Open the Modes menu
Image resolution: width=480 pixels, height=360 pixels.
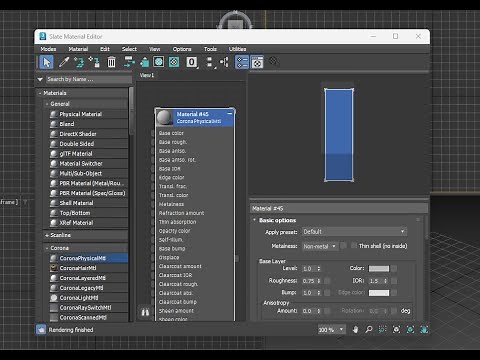point(48,49)
